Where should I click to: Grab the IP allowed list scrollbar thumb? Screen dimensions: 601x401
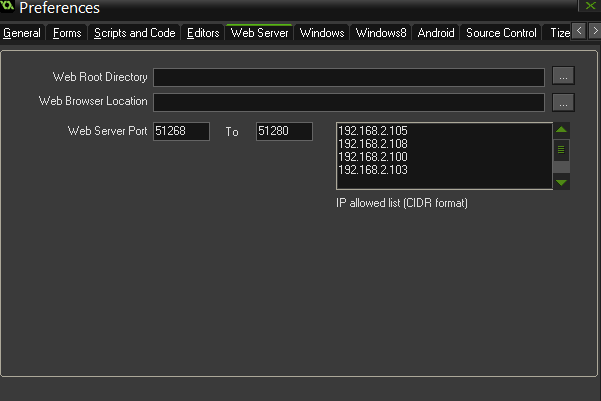(x=561, y=150)
